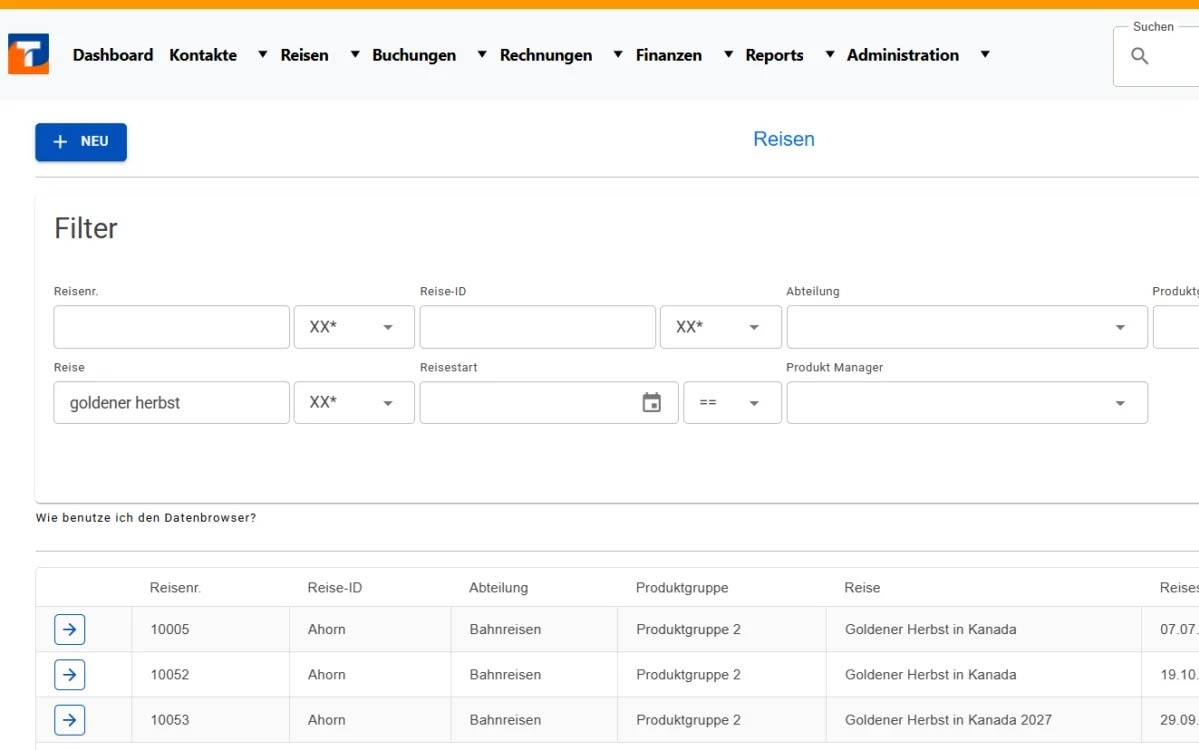The image size is (1199, 750).
Task: Open the Reisestart == operator dropdown
Action: (732, 403)
